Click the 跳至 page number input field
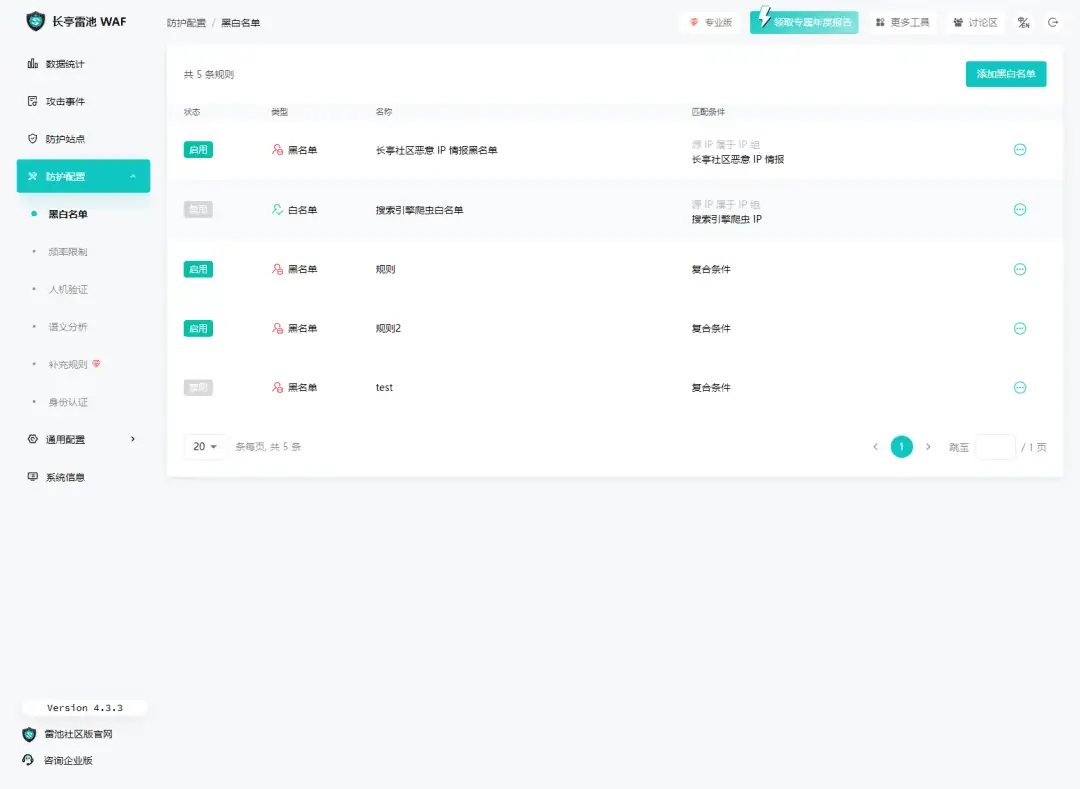This screenshot has height=789, width=1080. tap(995, 446)
